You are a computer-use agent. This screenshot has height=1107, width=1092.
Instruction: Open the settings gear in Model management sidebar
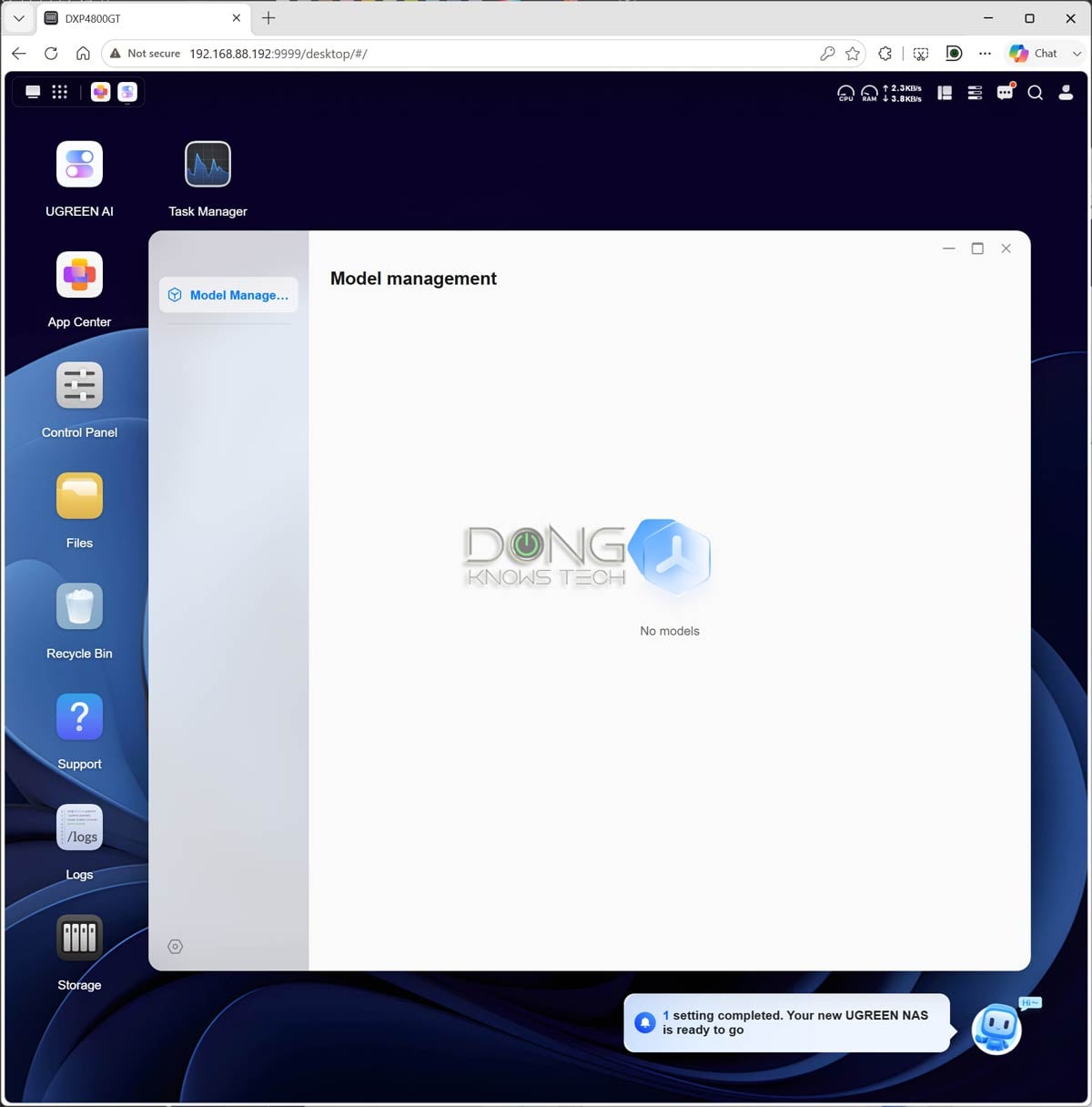pos(176,947)
